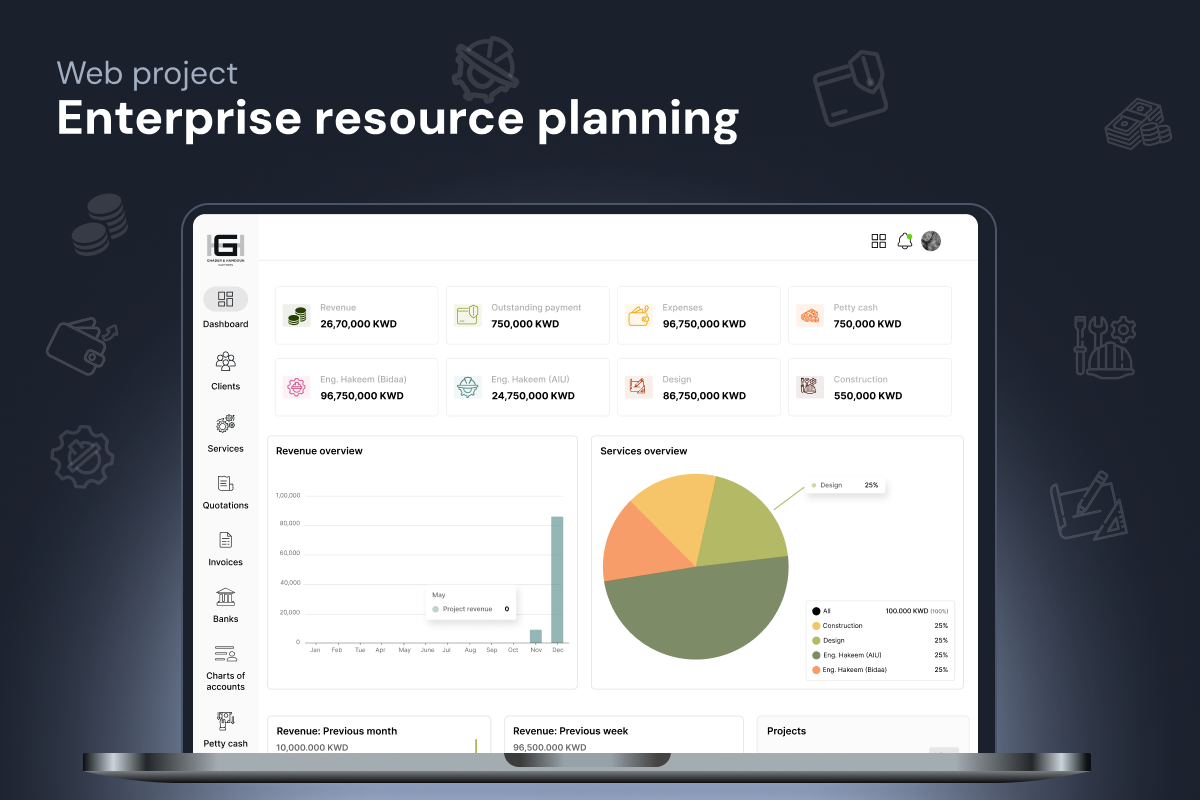
Task: Click the Construction legend color dot
Action: (816, 626)
